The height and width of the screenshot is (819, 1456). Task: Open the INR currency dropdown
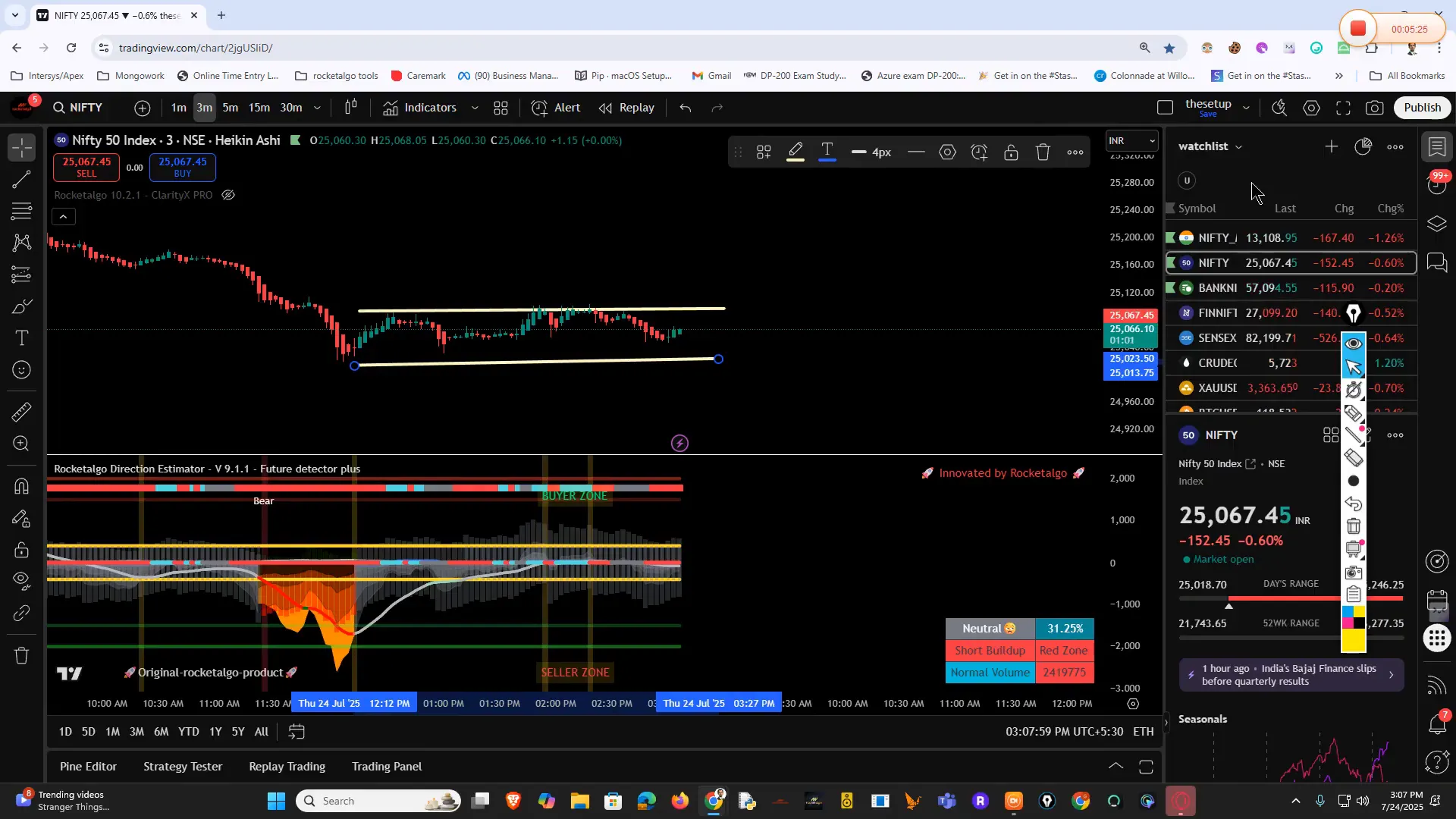pos(1131,140)
